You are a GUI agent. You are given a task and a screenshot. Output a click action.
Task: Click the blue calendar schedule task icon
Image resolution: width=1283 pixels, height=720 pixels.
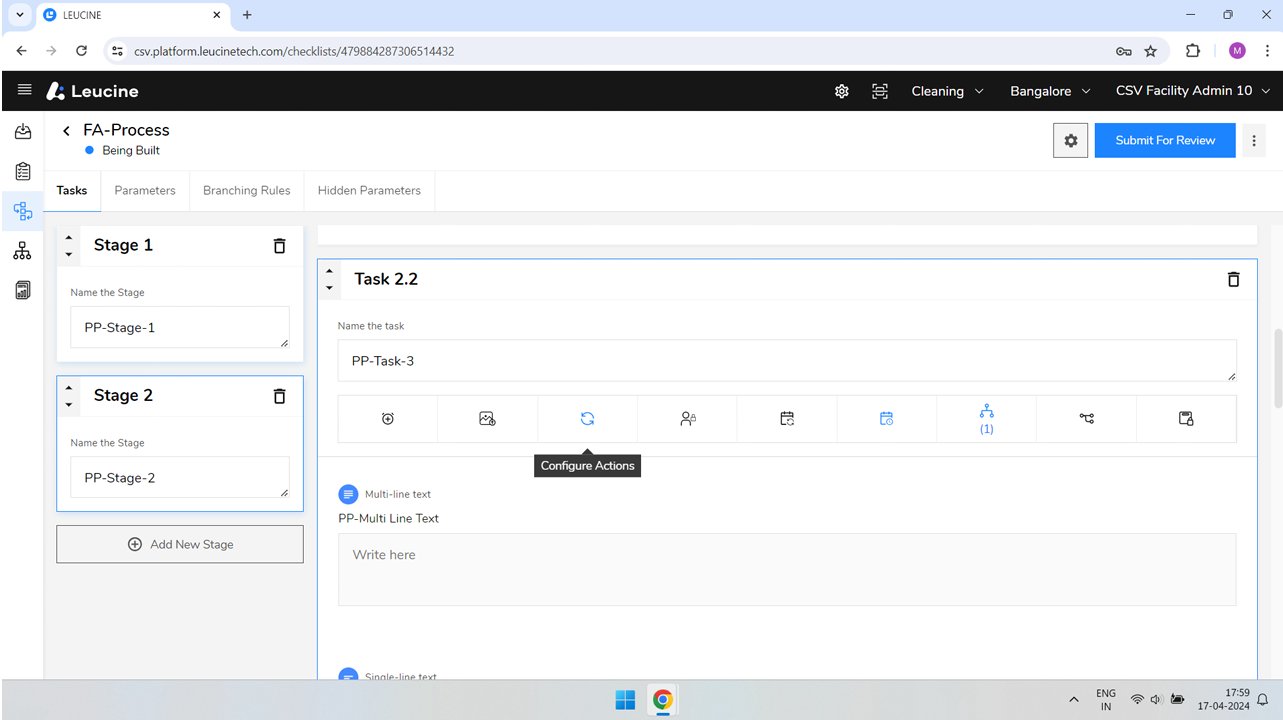pos(886,419)
